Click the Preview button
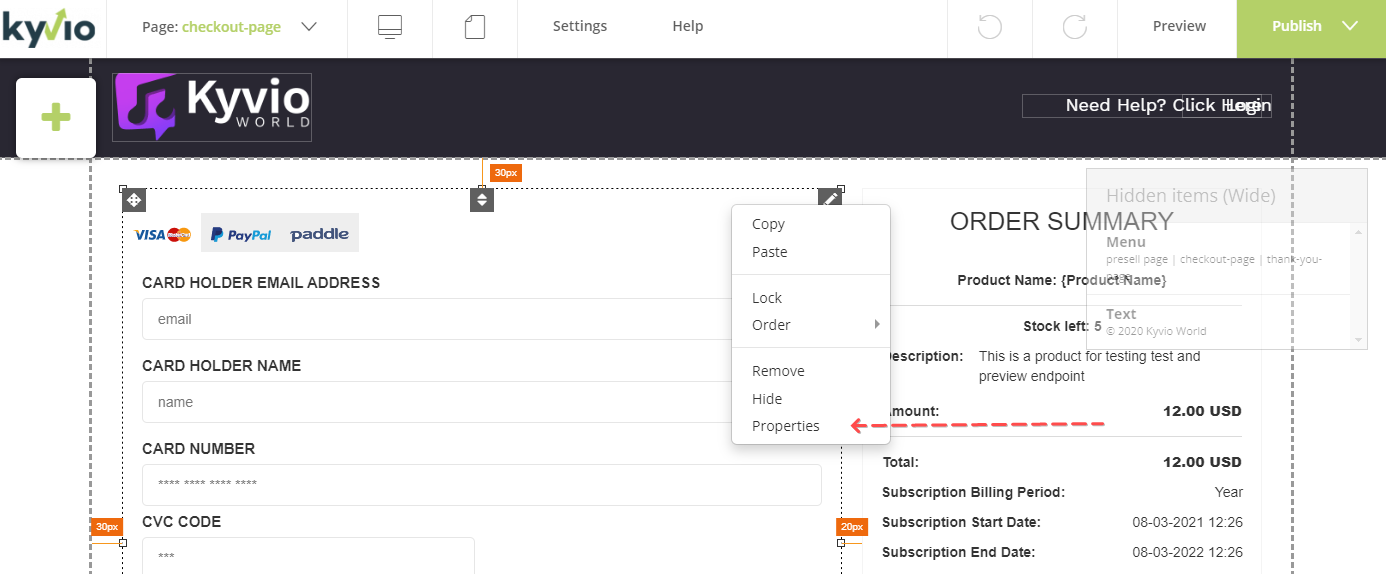 click(1179, 26)
